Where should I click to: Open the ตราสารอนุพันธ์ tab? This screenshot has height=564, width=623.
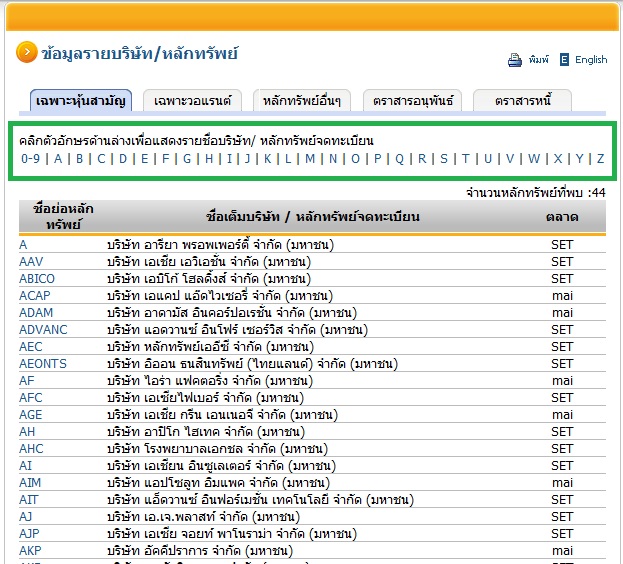(x=412, y=100)
